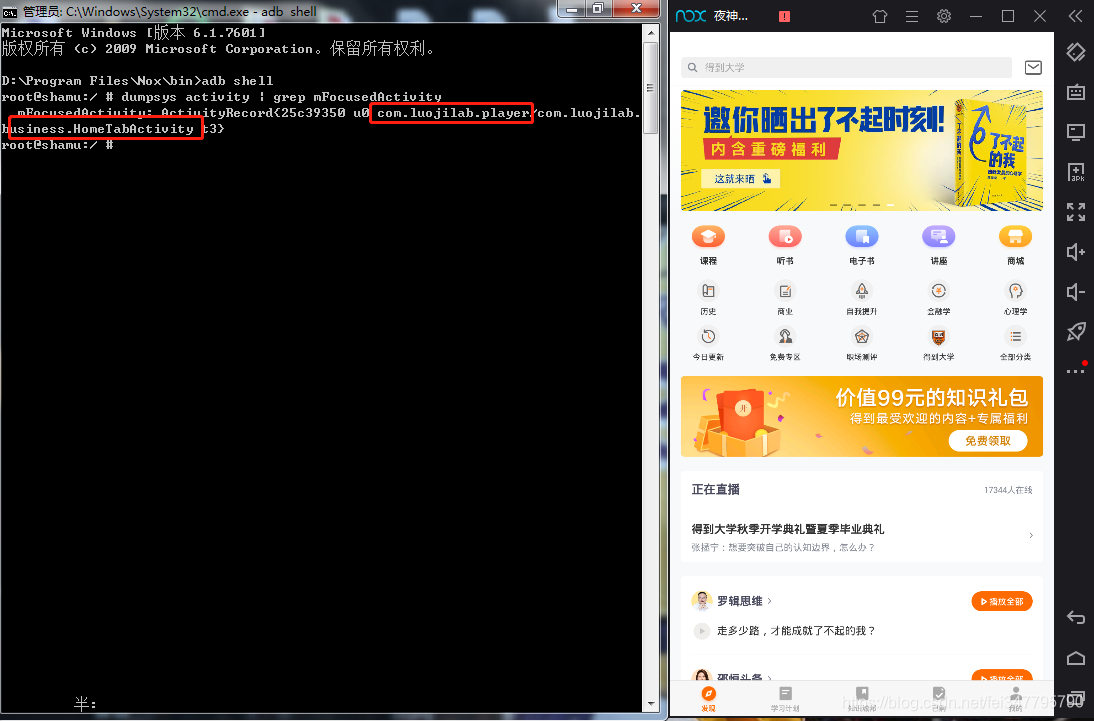Screen dimensions: 1094x721
Task: Click the 正在直播 section heading
Action: point(715,489)
